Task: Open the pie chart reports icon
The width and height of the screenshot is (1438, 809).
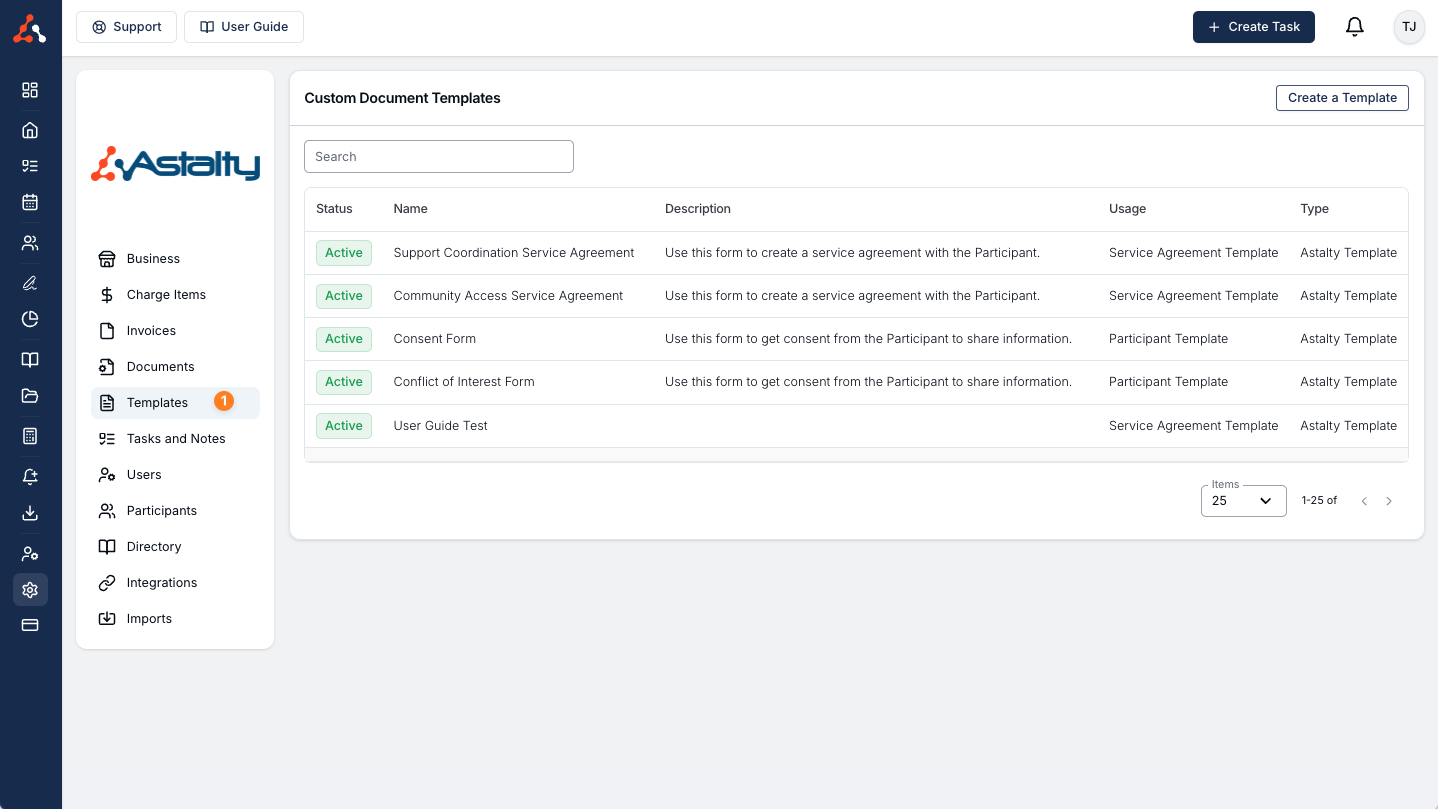Action: 30,319
